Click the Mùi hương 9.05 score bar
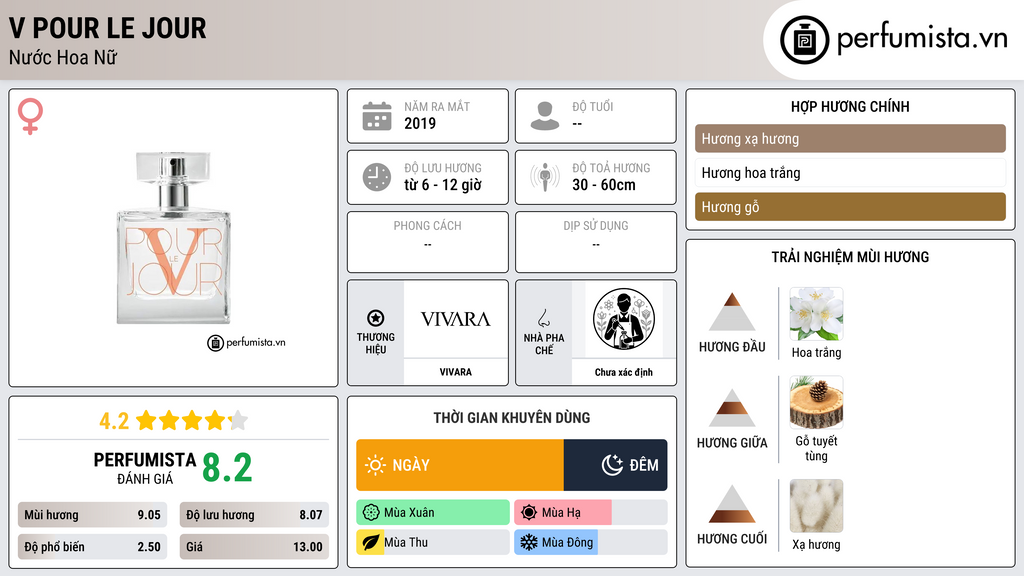This screenshot has width=1024, height=576. pyautogui.click(x=92, y=515)
